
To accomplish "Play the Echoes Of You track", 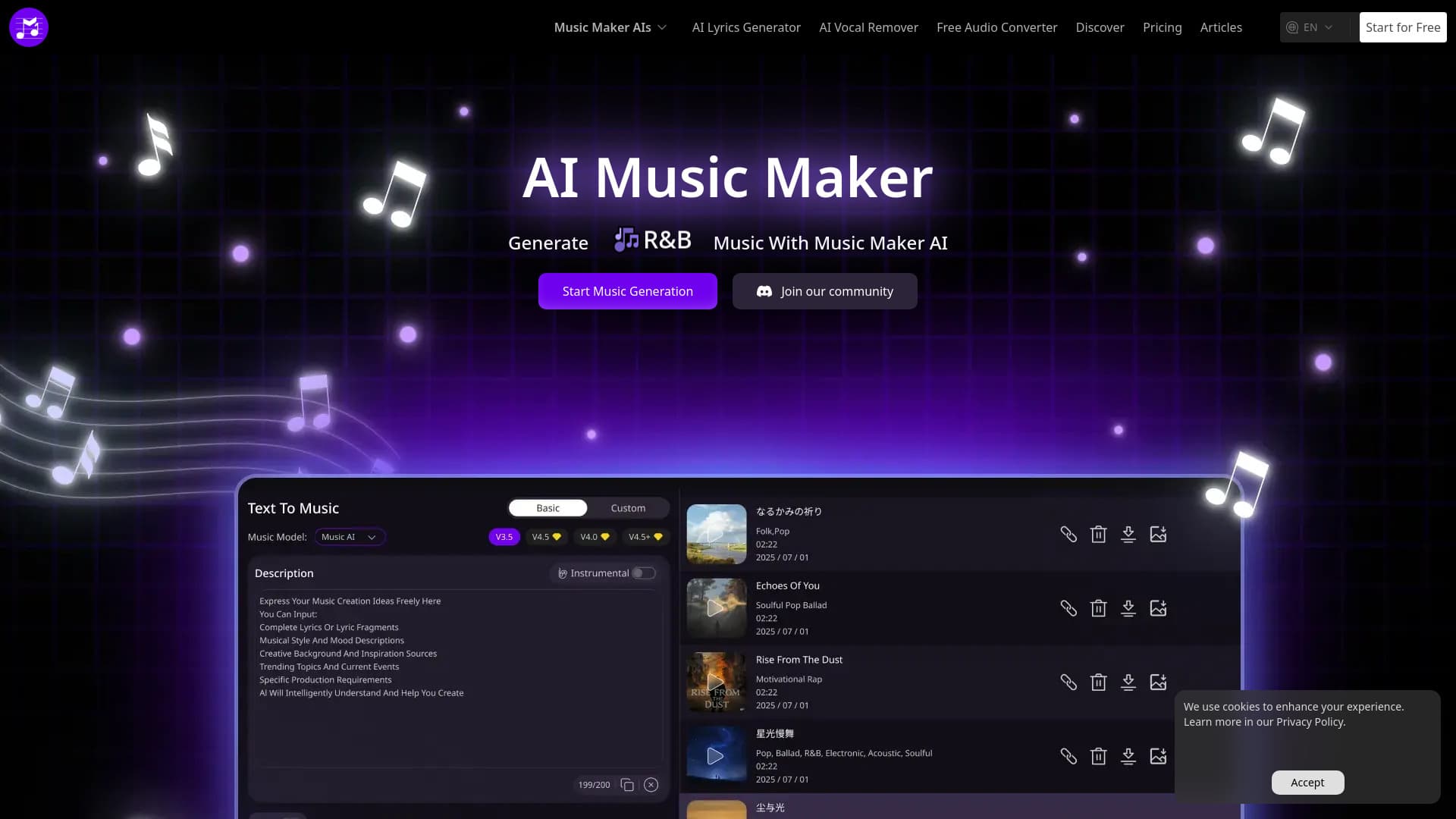I will coord(715,607).
